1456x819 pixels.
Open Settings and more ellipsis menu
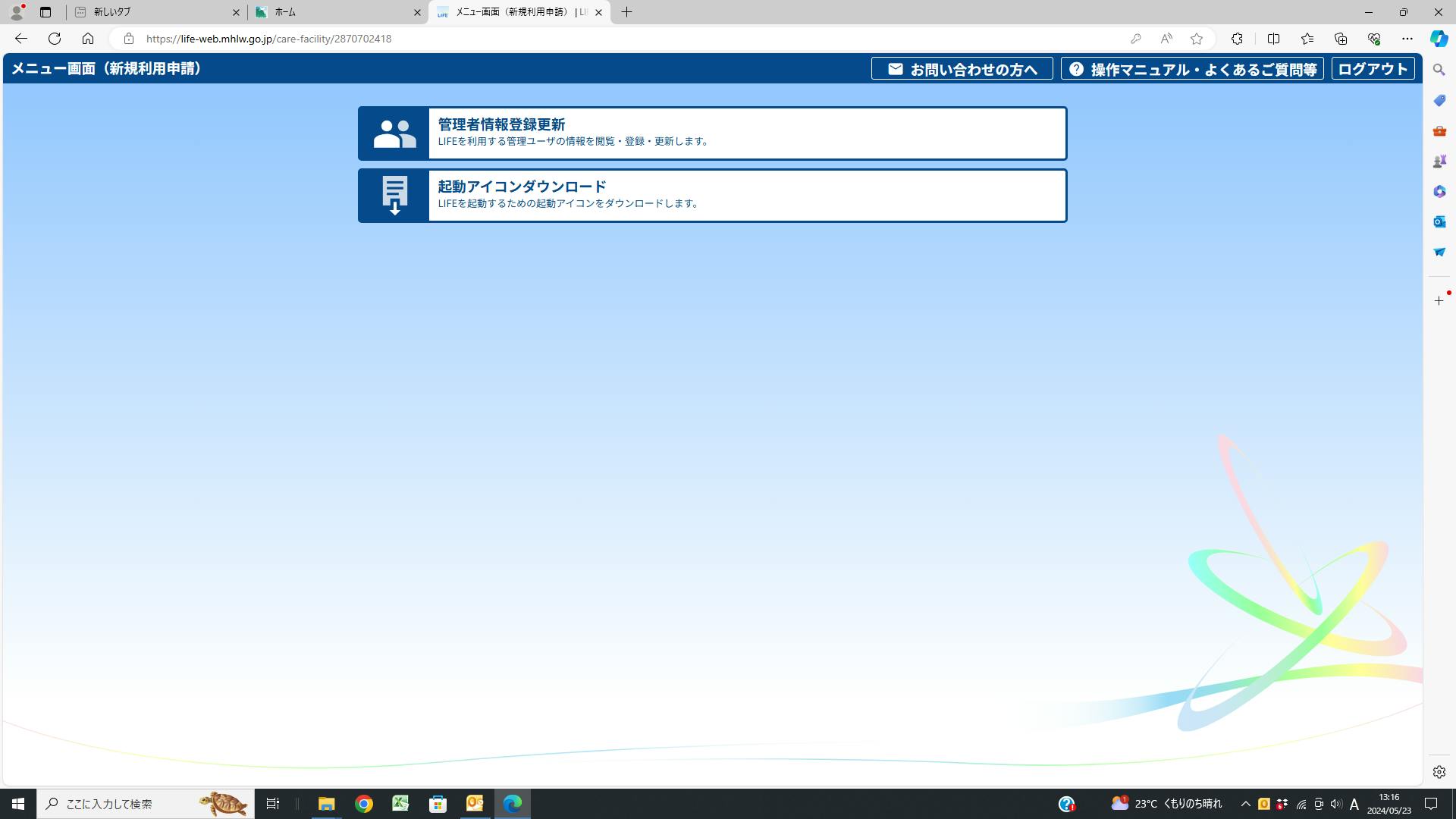pos(1407,39)
